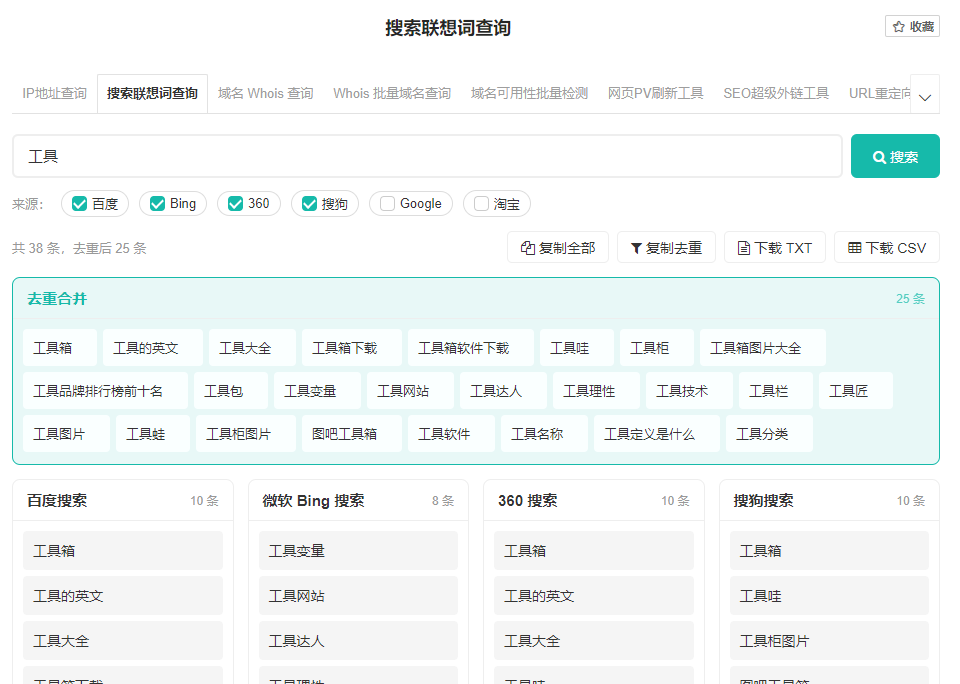Click the 工具柜 keyword tag
Screen dimensions: 960x684
pos(657,348)
